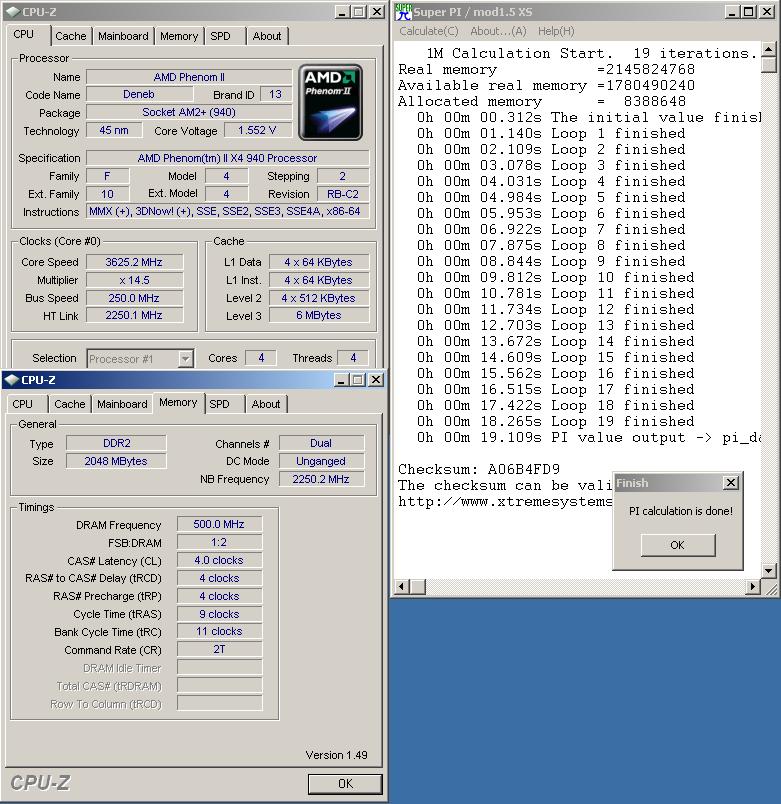The width and height of the screenshot is (781, 804).
Task: Click the Package value Socket AM2+ (940)
Action: pos(189,112)
